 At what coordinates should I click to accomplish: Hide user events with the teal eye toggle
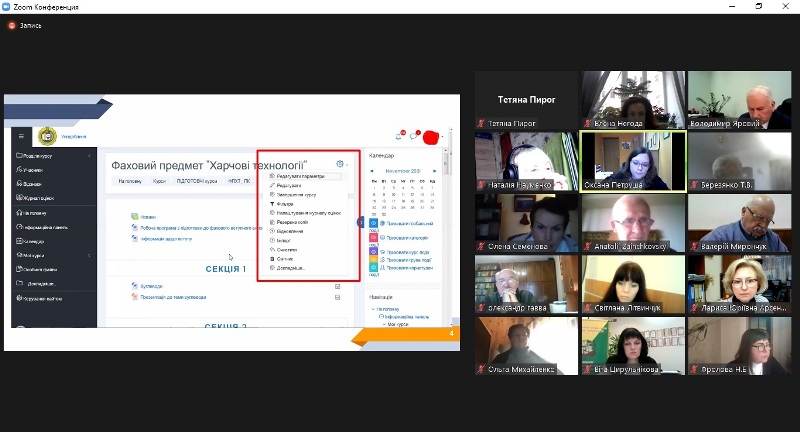[x=373, y=267]
